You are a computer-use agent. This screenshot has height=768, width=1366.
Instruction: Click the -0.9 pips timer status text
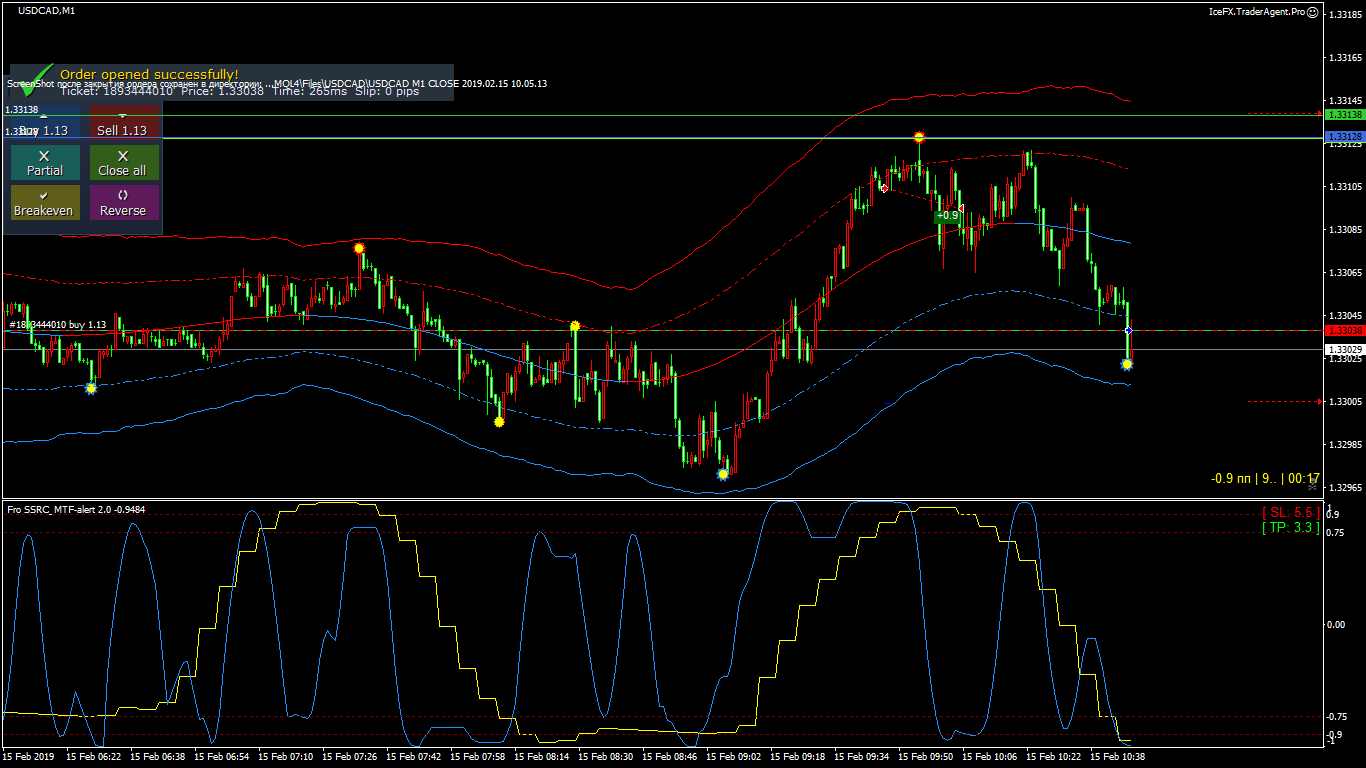(1265, 478)
